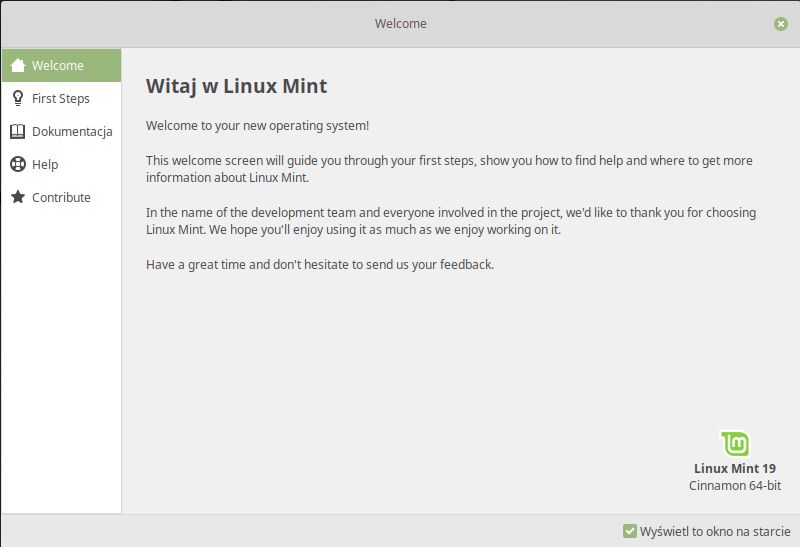Click the 'Wyświetl to okno na starcie' label

715,531
